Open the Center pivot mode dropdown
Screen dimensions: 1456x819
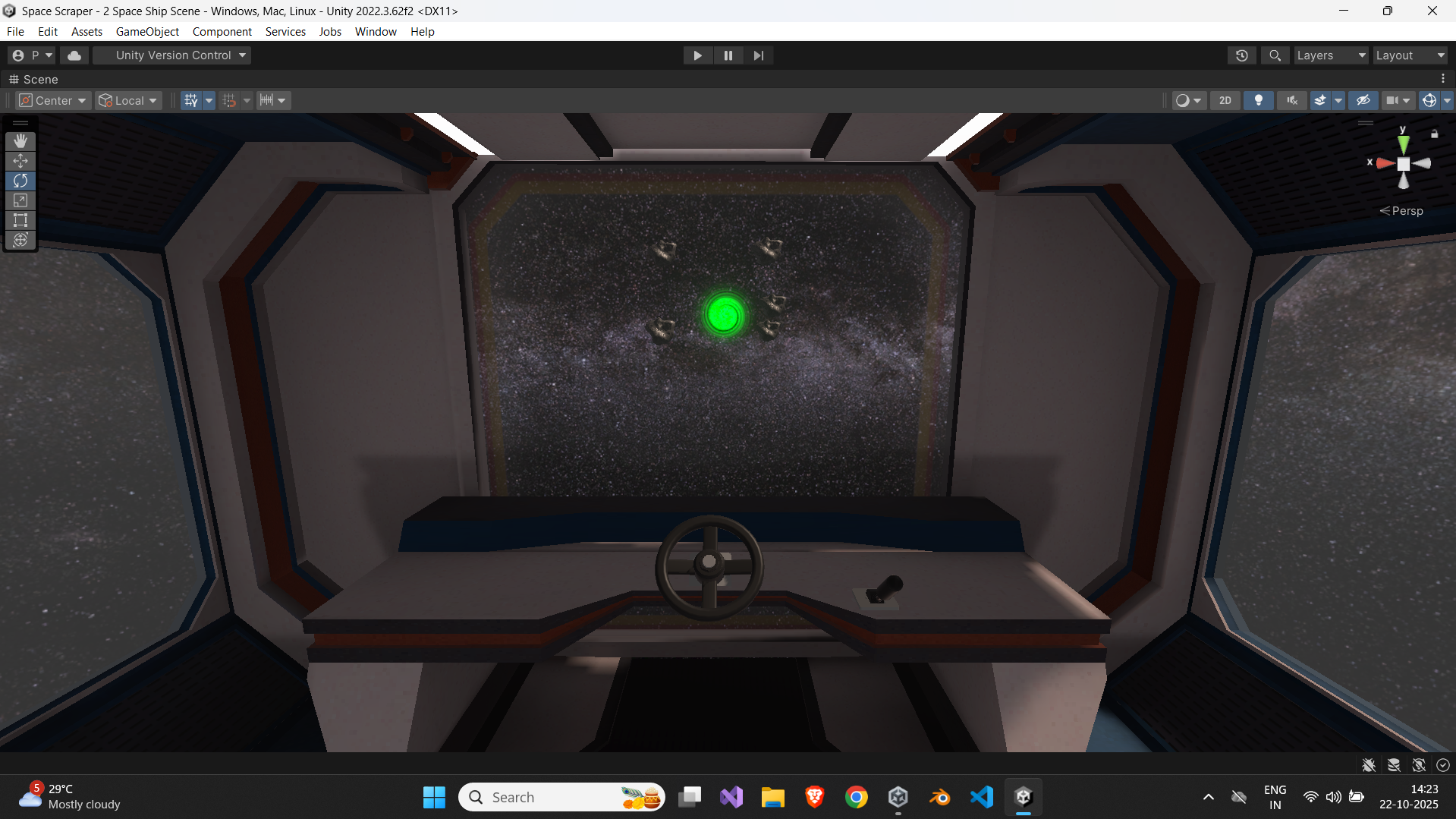point(53,100)
